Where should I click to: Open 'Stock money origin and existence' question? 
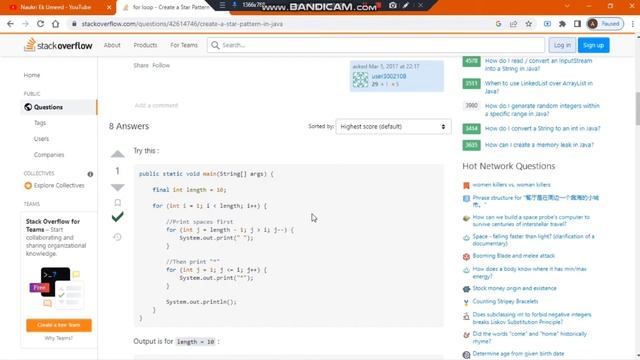[514, 288]
